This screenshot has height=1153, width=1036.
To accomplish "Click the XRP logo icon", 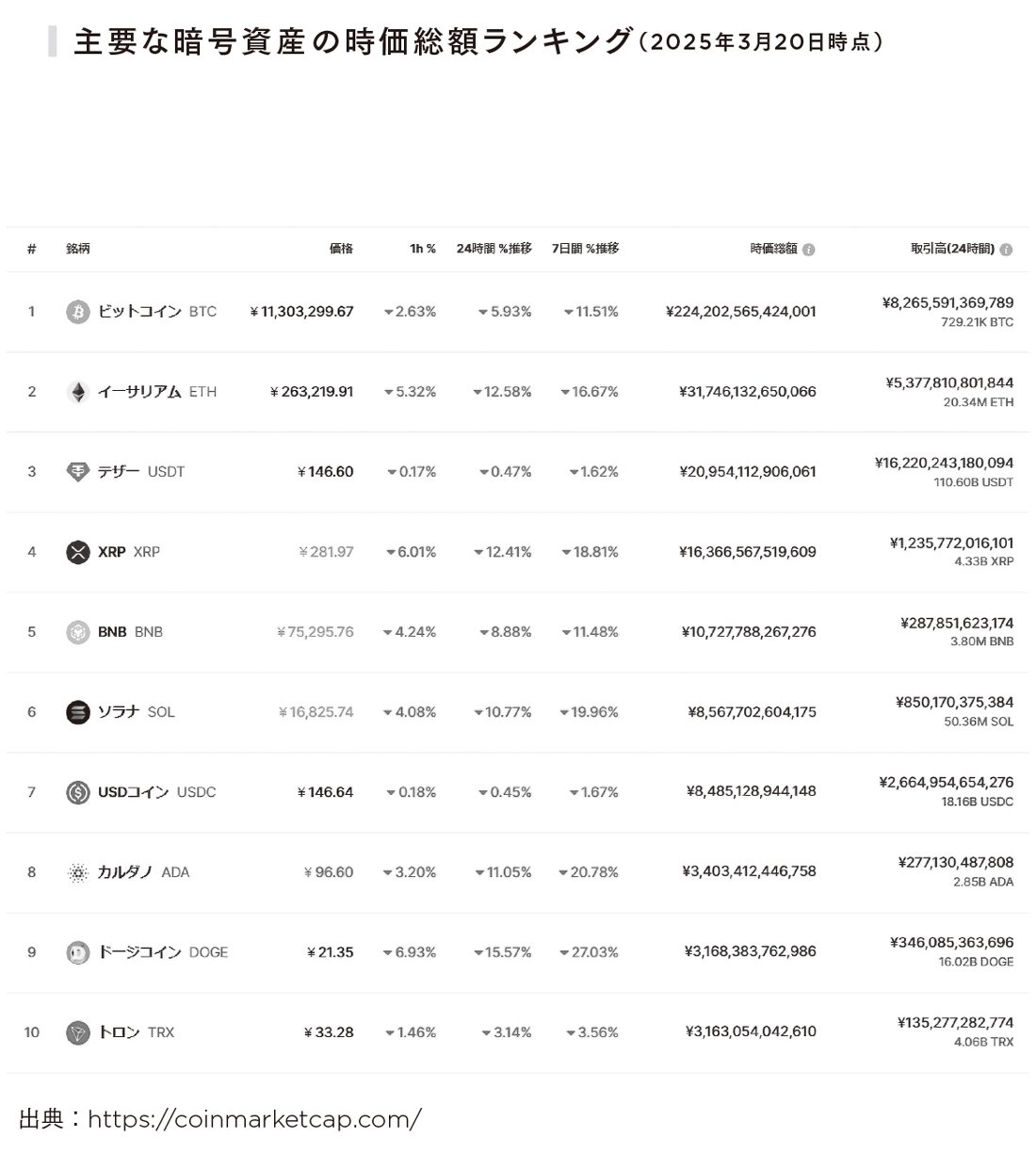I will [78, 552].
